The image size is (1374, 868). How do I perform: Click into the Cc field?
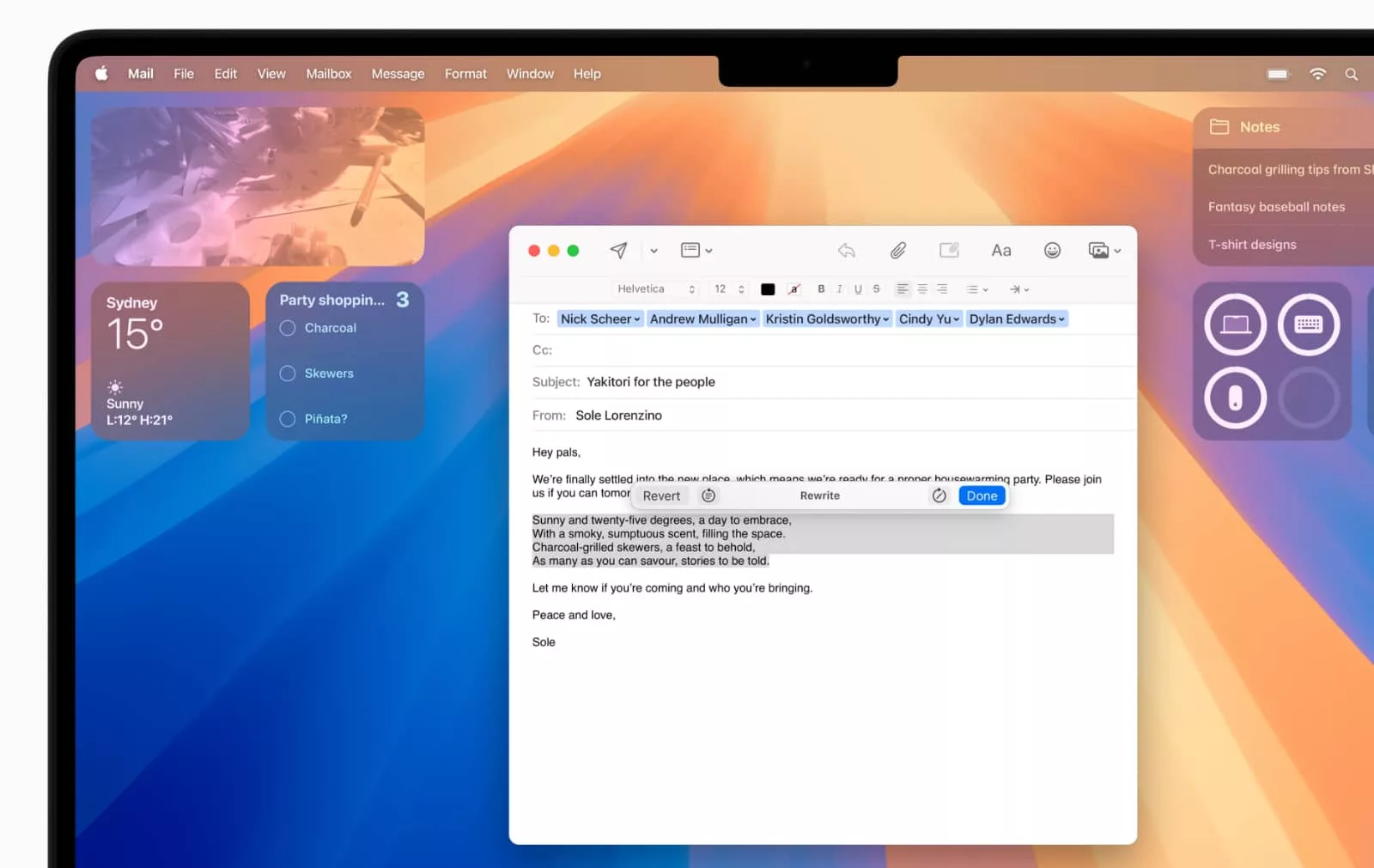[x=824, y=350]
